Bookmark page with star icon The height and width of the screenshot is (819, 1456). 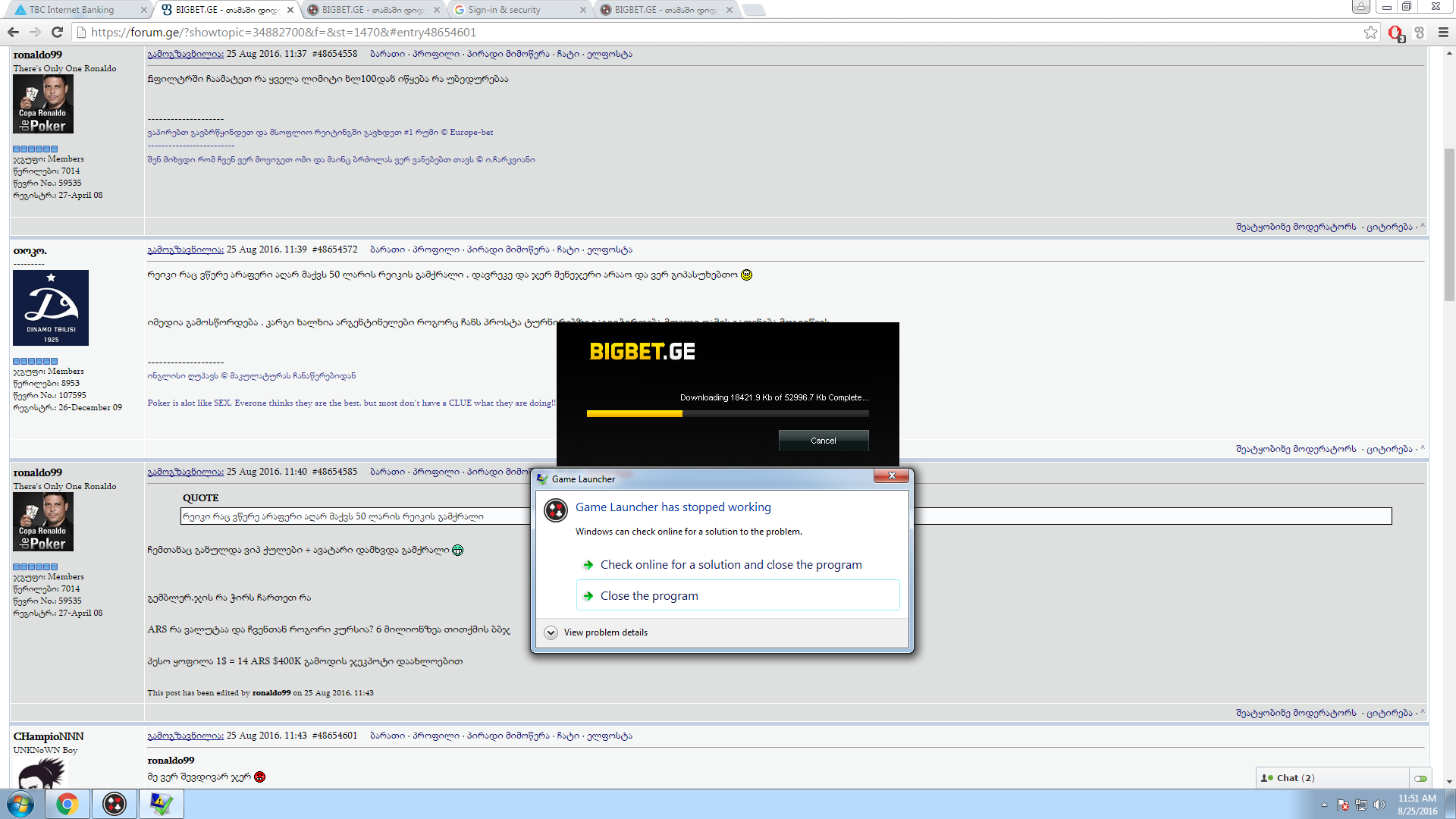coord(1370,32)
